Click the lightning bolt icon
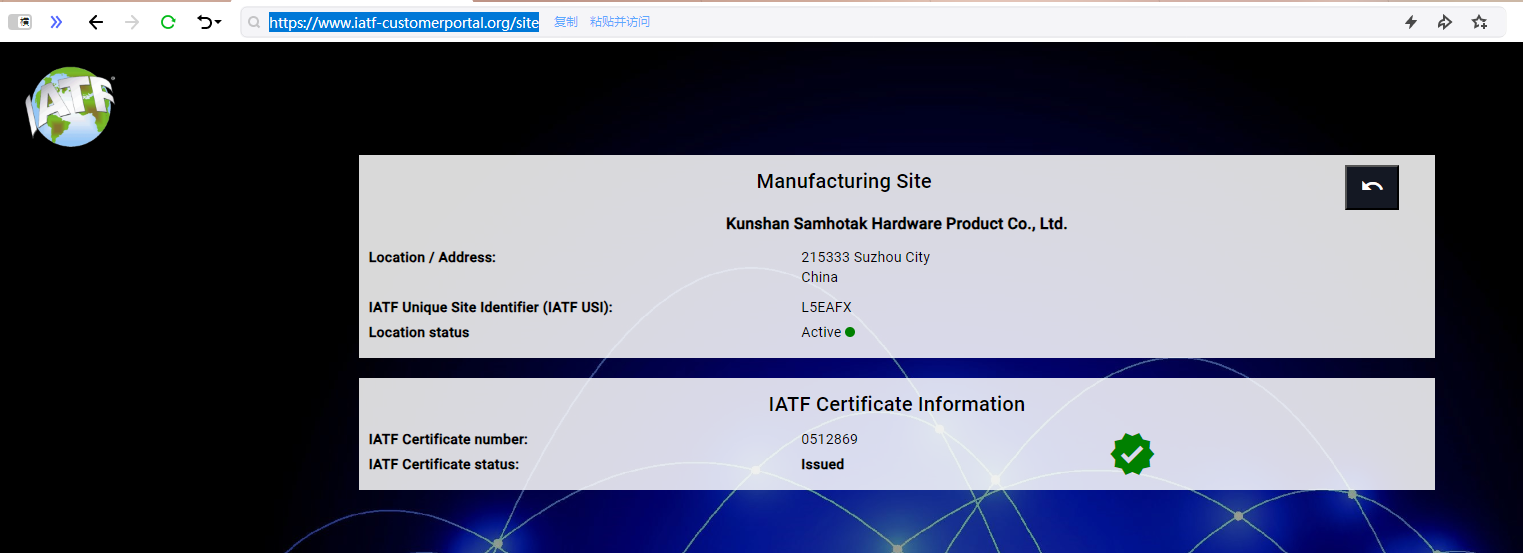Viewport: 1523px width, 553px height. (x=1411, y=22)
